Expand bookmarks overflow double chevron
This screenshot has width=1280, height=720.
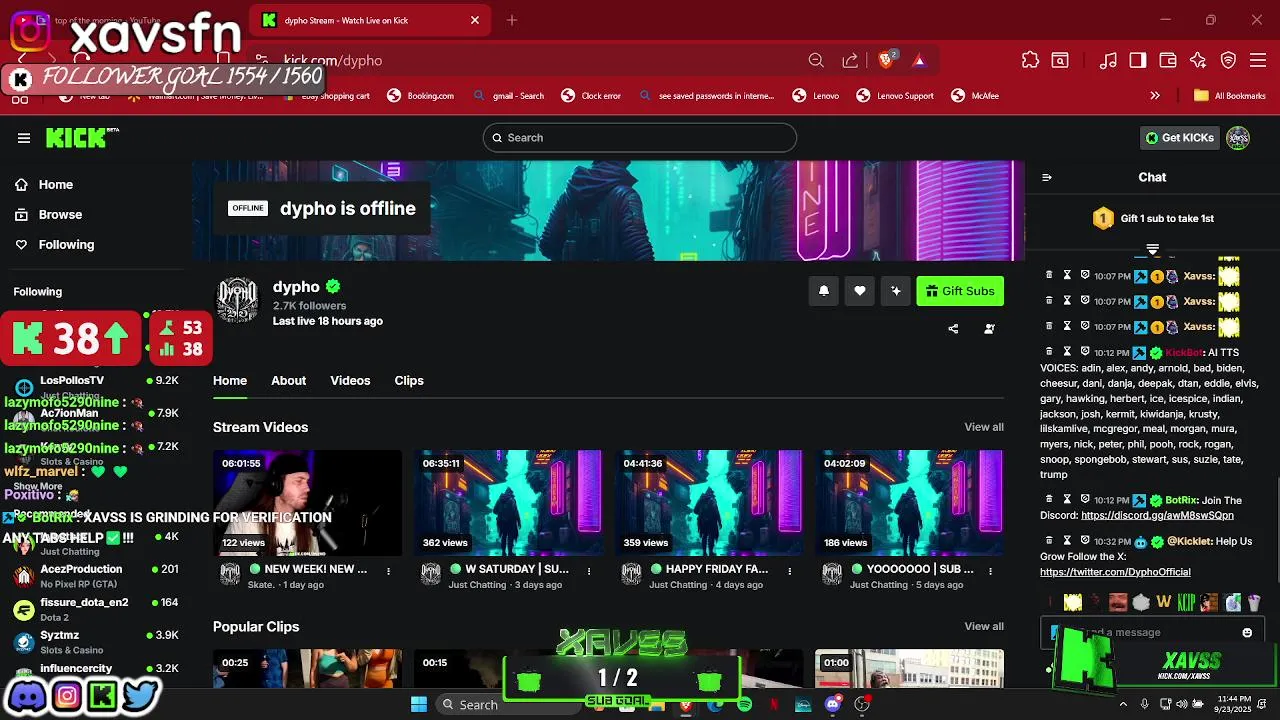1155,96
